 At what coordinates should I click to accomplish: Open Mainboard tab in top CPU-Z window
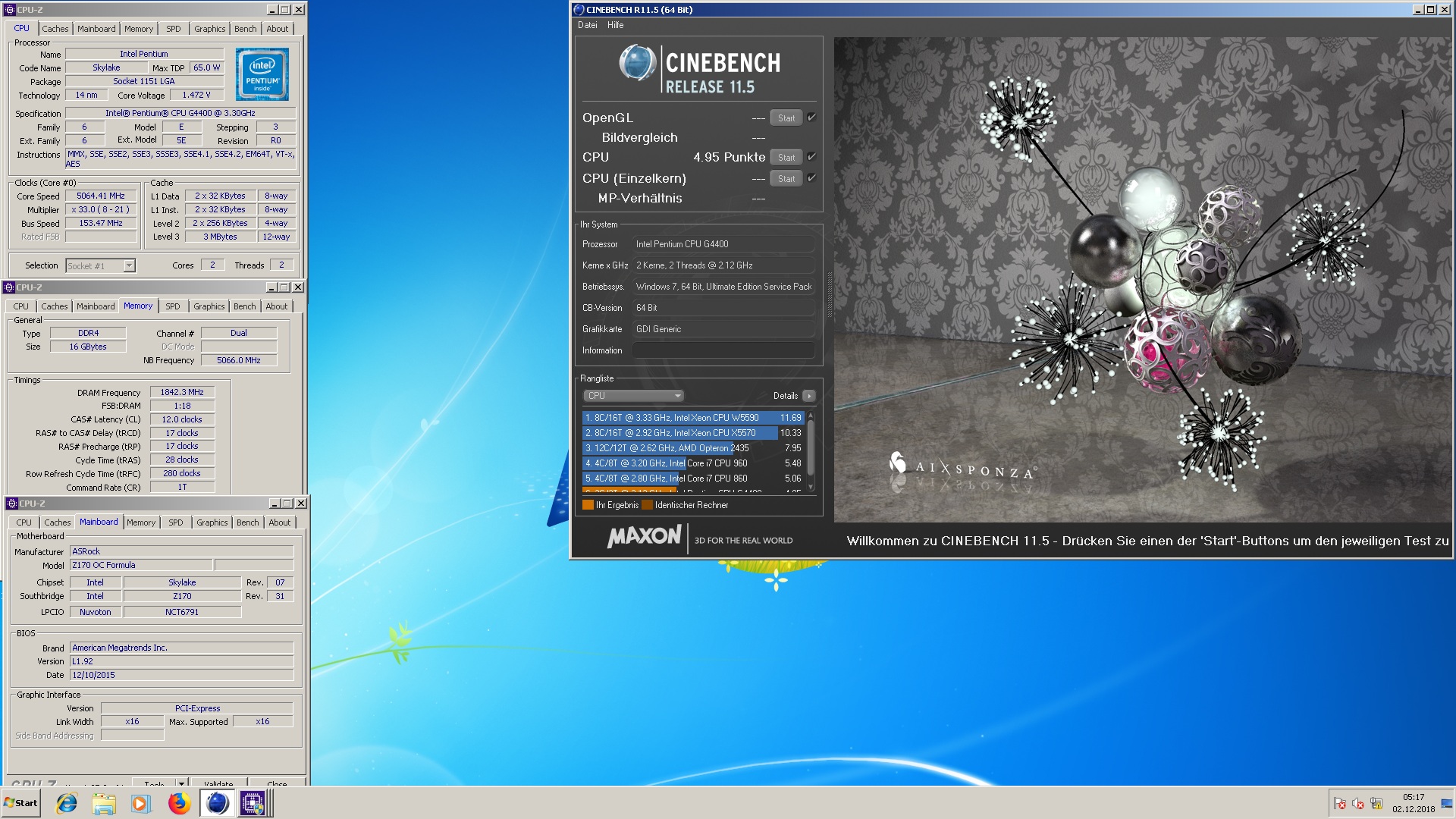pos(96,29)
